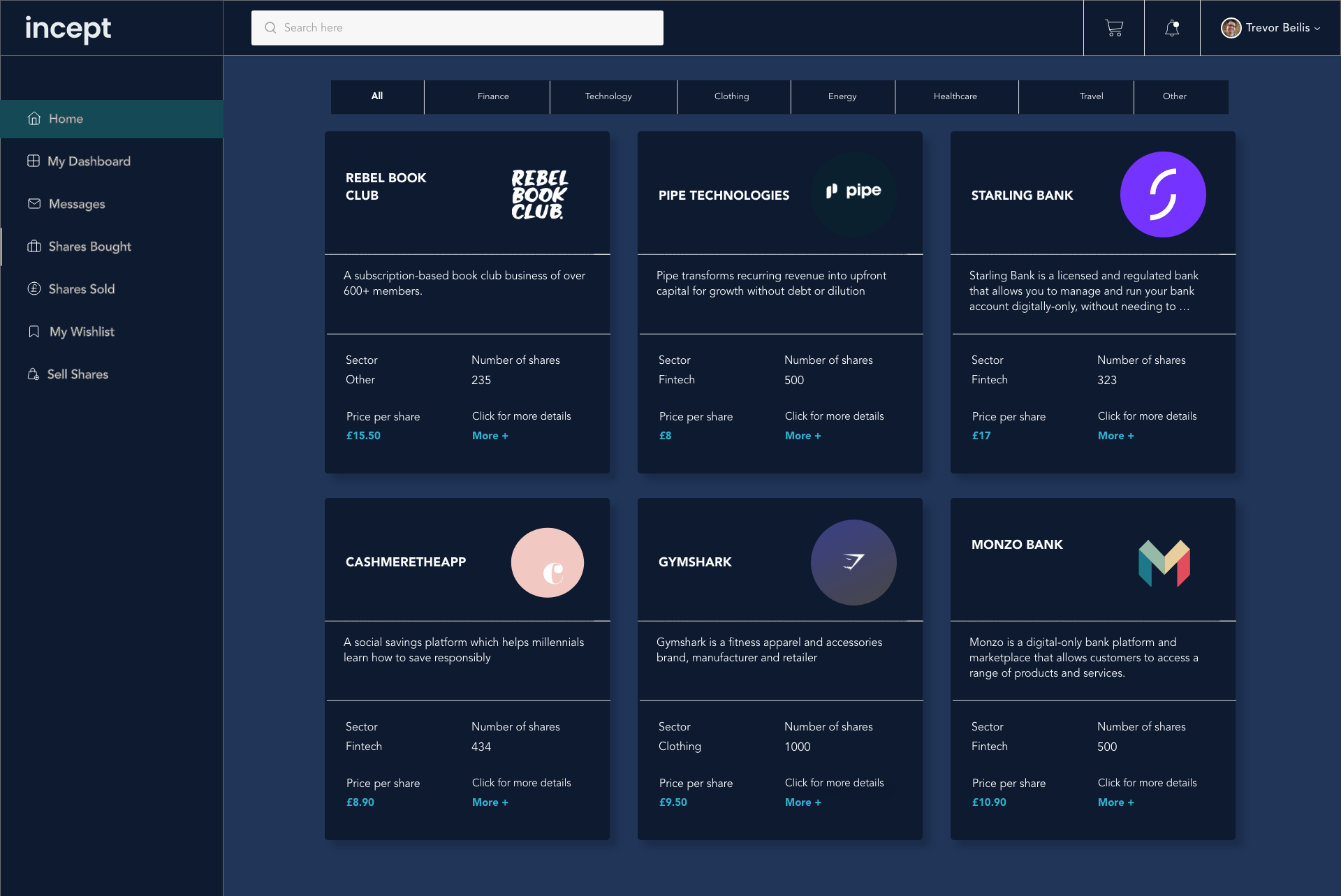Viewport: 1341px width, 896px height.
Task: Click the £9.50 price
Action: [673, 802]
